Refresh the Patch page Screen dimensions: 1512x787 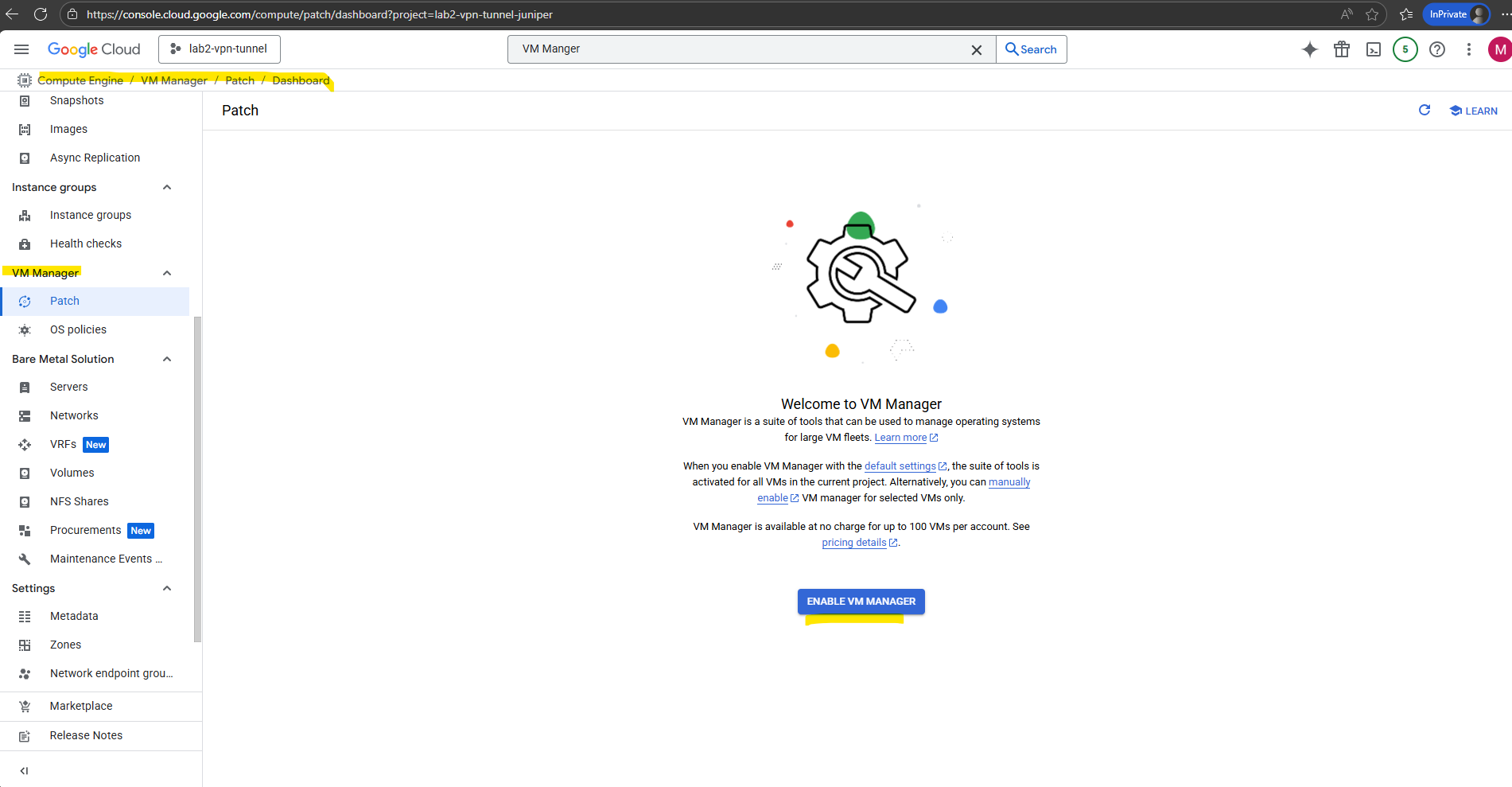(1425, 111)
